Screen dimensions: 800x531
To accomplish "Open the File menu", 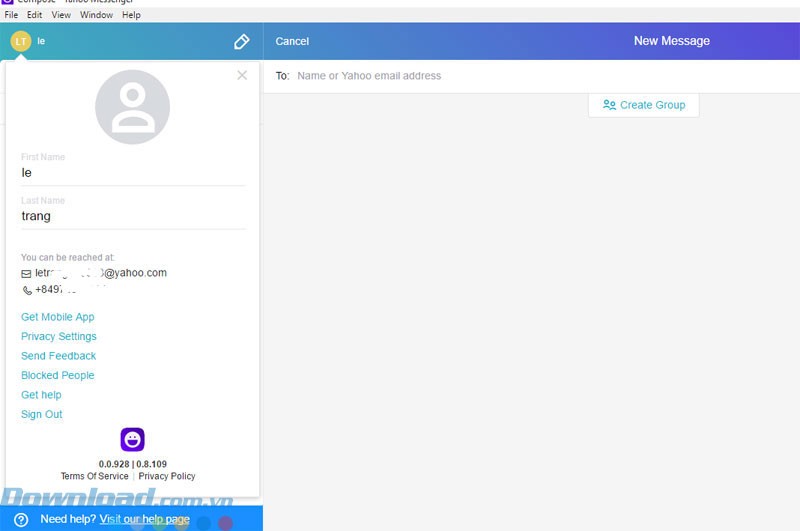I will (12, 15).
